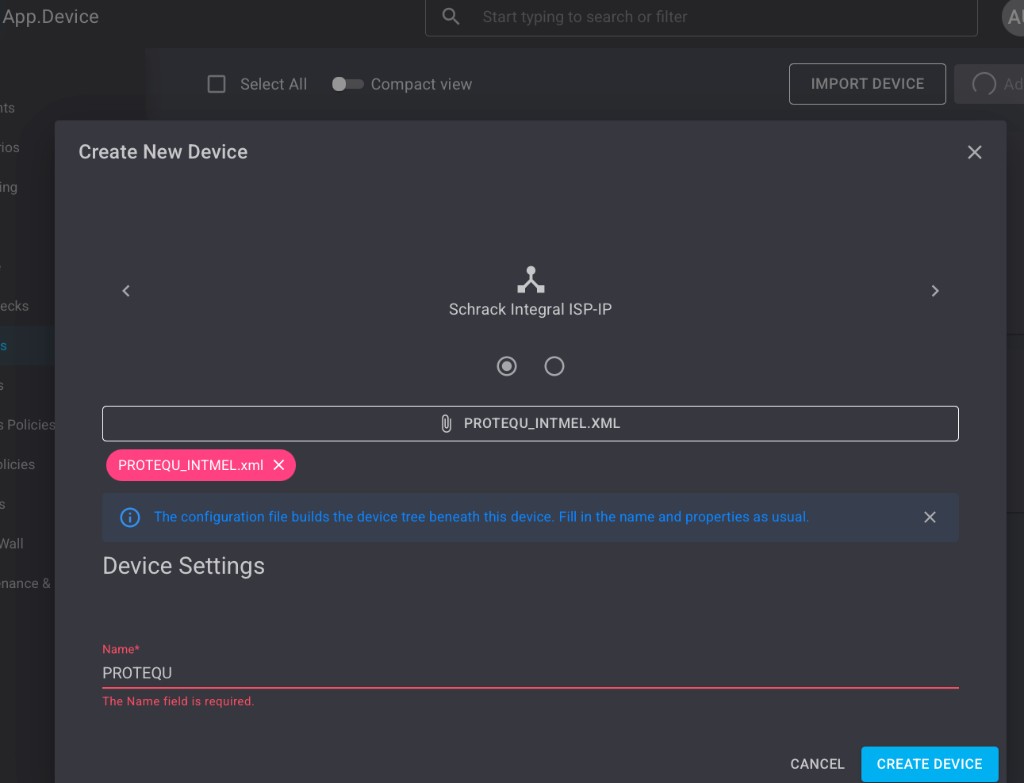Click the IMPORT DEVICE button
Screen dimensions: 1024x783
pyautogui.click(x=867, y=84)
